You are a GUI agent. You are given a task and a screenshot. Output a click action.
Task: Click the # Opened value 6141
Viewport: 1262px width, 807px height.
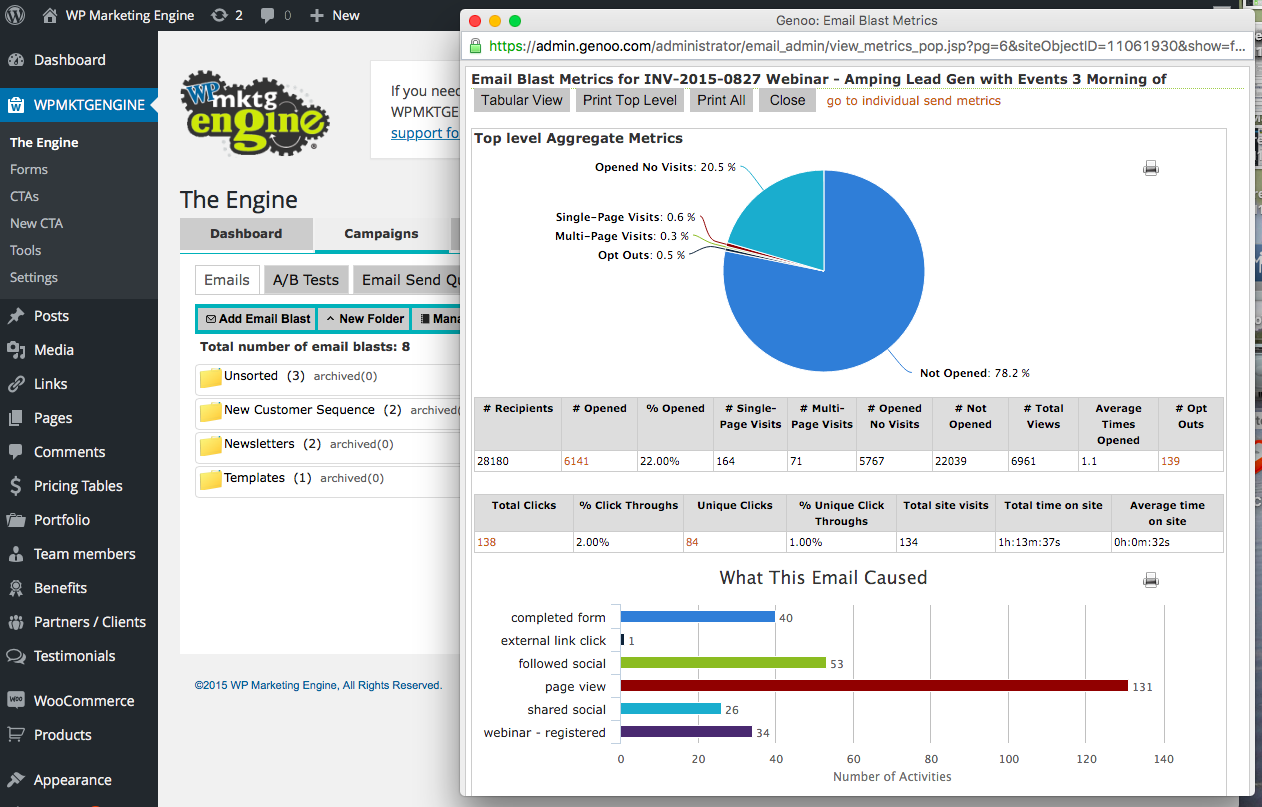point(577,461)
